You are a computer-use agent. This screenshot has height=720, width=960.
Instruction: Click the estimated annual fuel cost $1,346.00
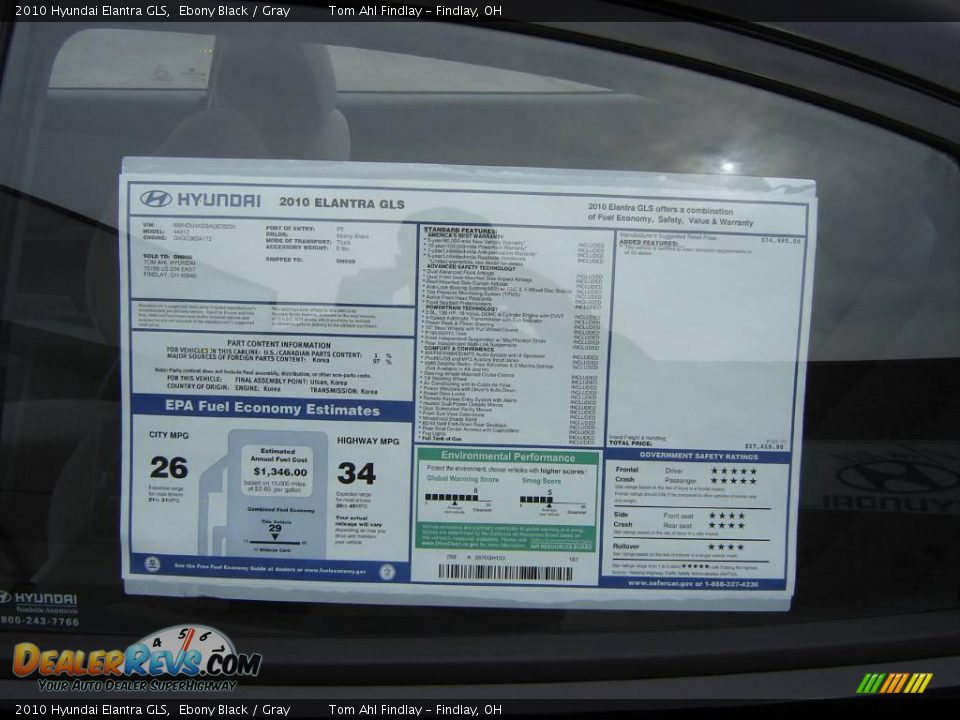(x=280, y=471)
